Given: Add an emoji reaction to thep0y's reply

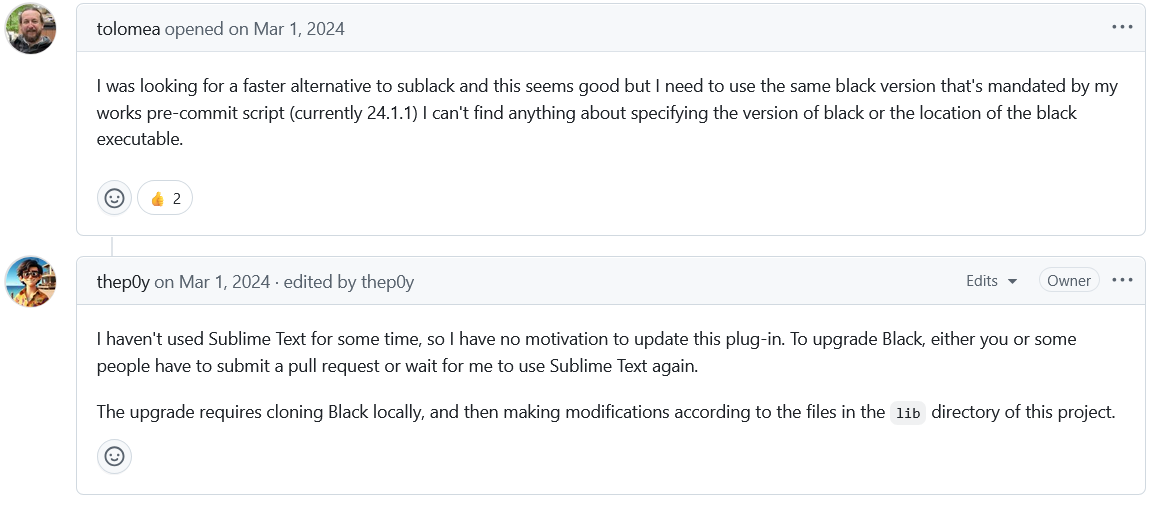Looking at the screenshot, I should pos(115,456).
